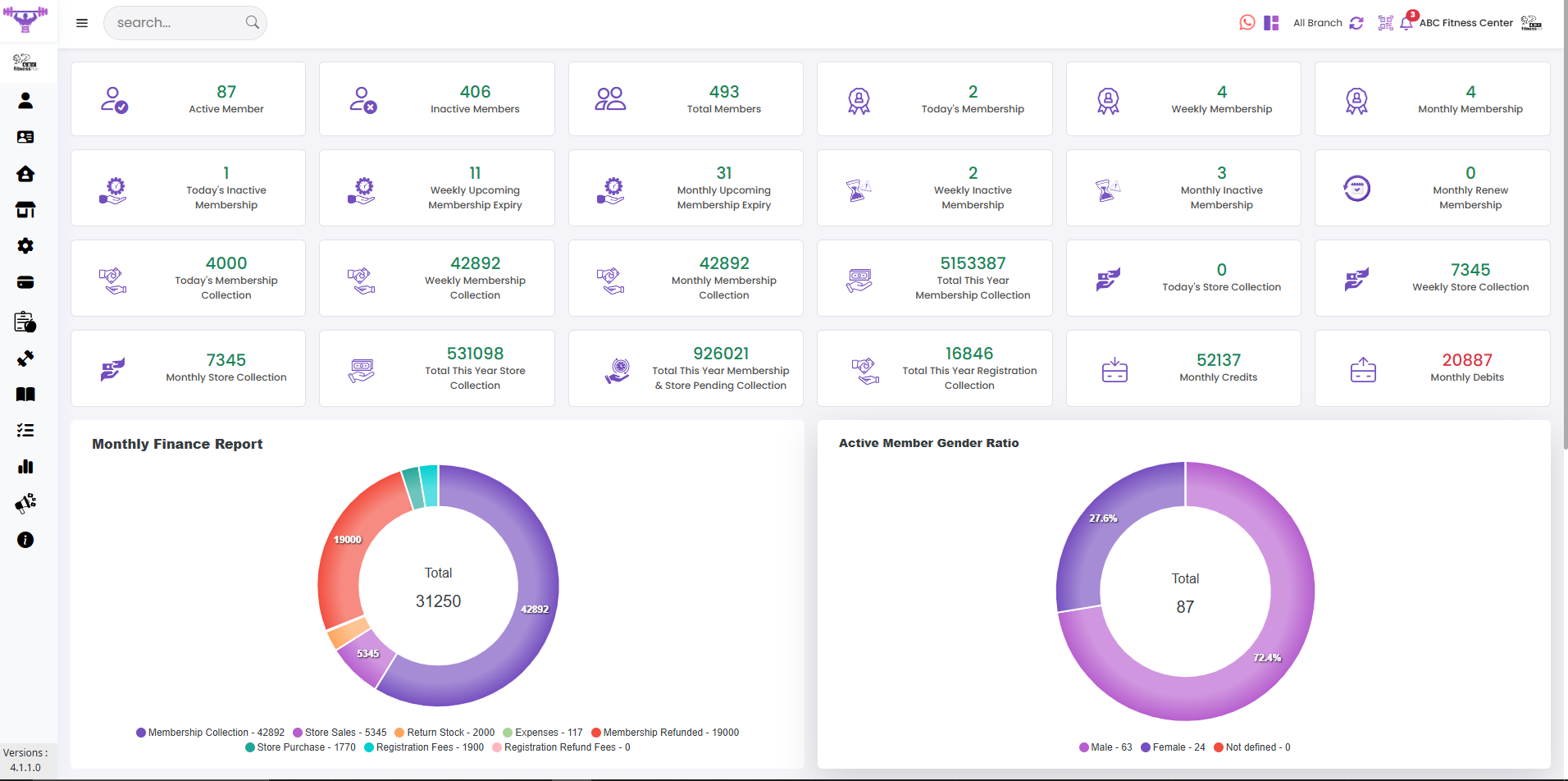1568x781 pixels.
Task: Click the purple dashboard layout icon
Action: [1271, 23]
